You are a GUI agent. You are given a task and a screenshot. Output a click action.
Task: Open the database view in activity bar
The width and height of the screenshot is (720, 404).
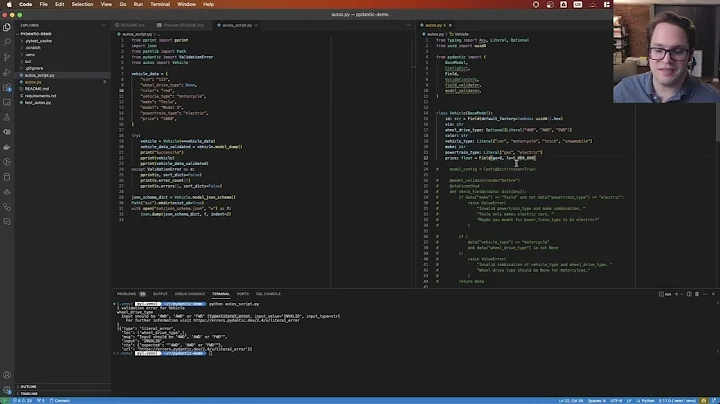click(x=7, y=177)
